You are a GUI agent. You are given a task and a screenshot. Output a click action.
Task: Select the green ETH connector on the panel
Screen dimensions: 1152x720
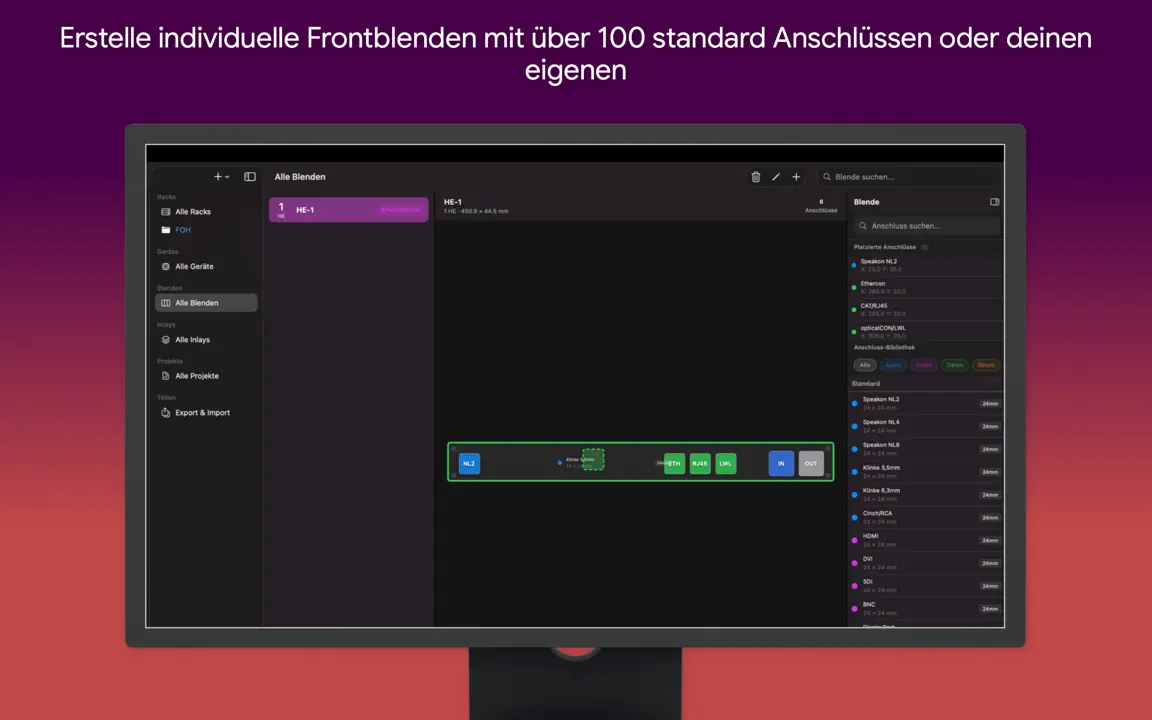click(x=674, y=464)
